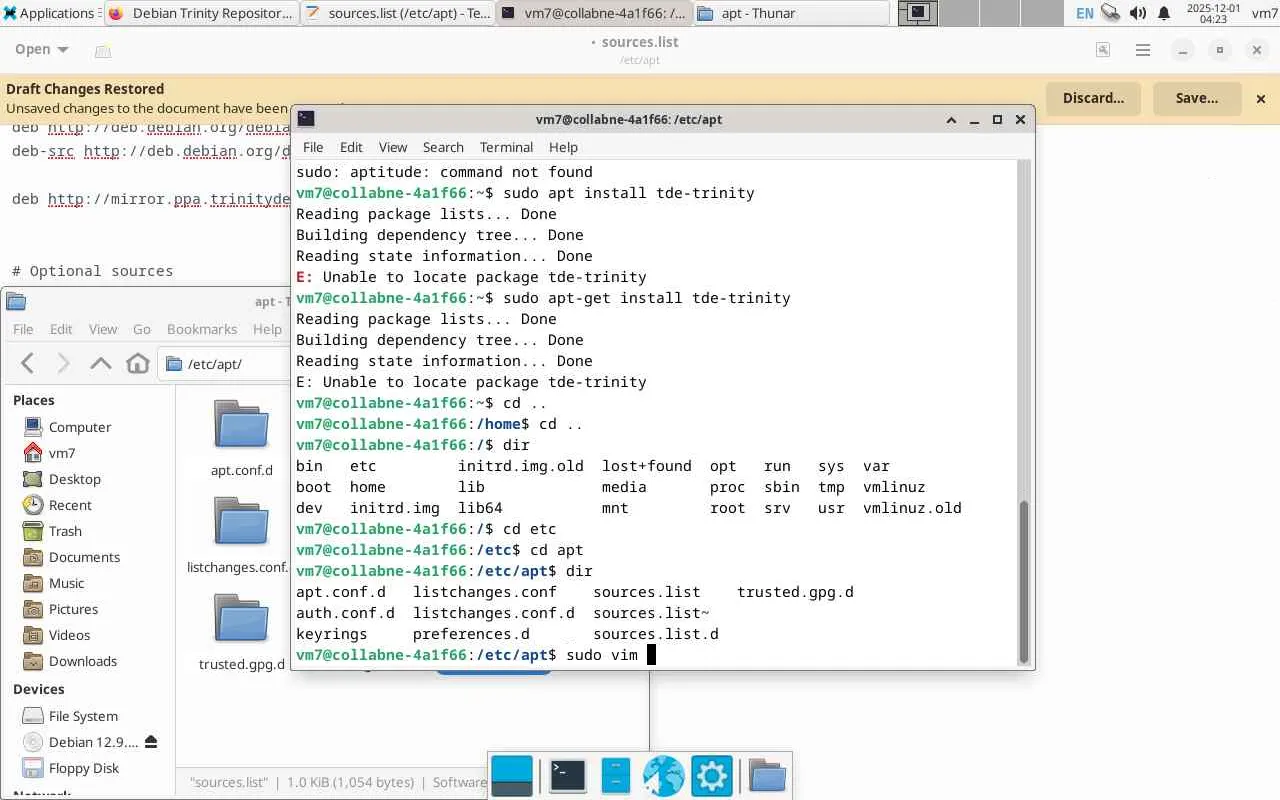Open Thunar's Edit menu

coord(61,329)
